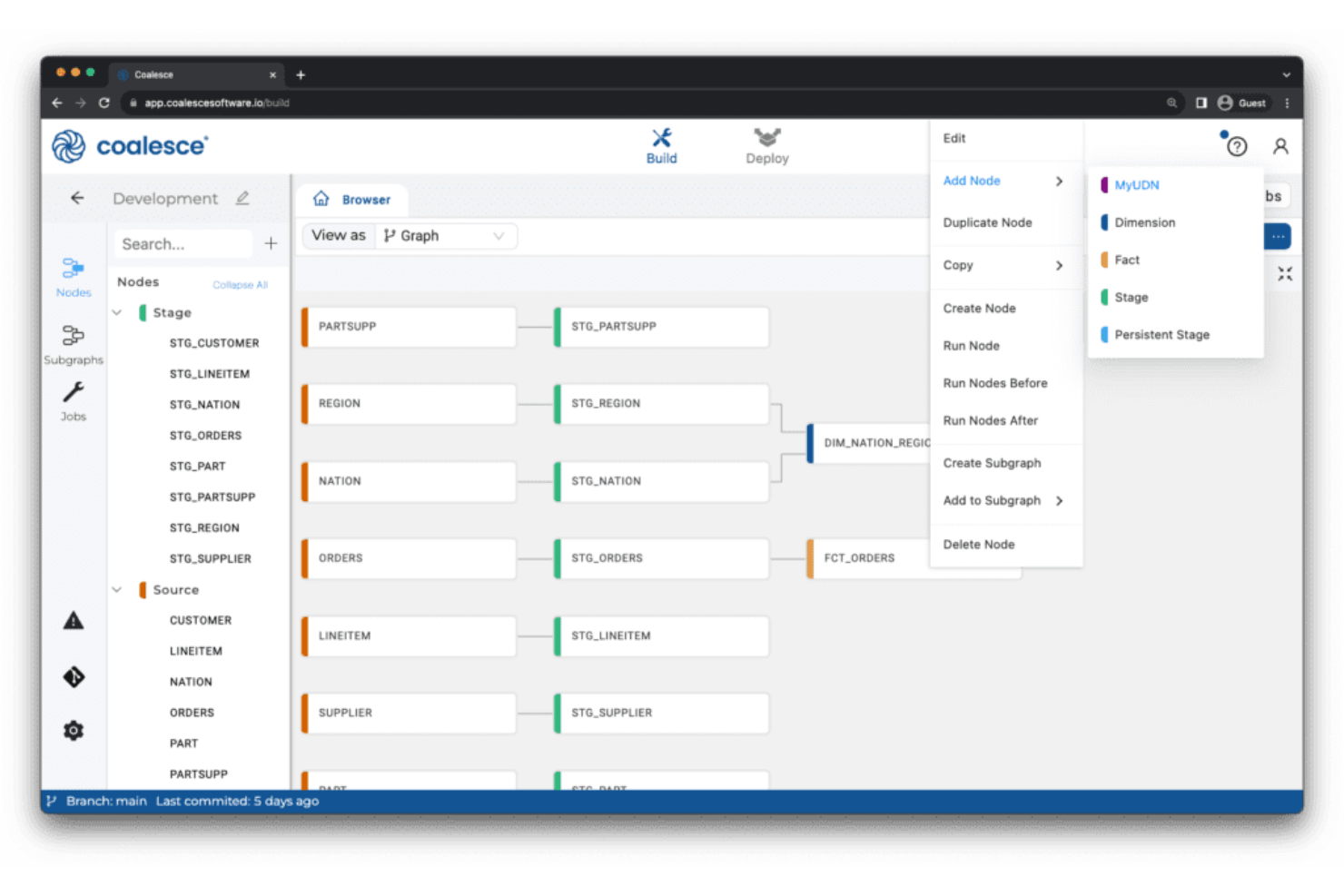This screenshot has width=1344, height=896.
Task: Open the settings gear icon
Action: pos(74,731)
